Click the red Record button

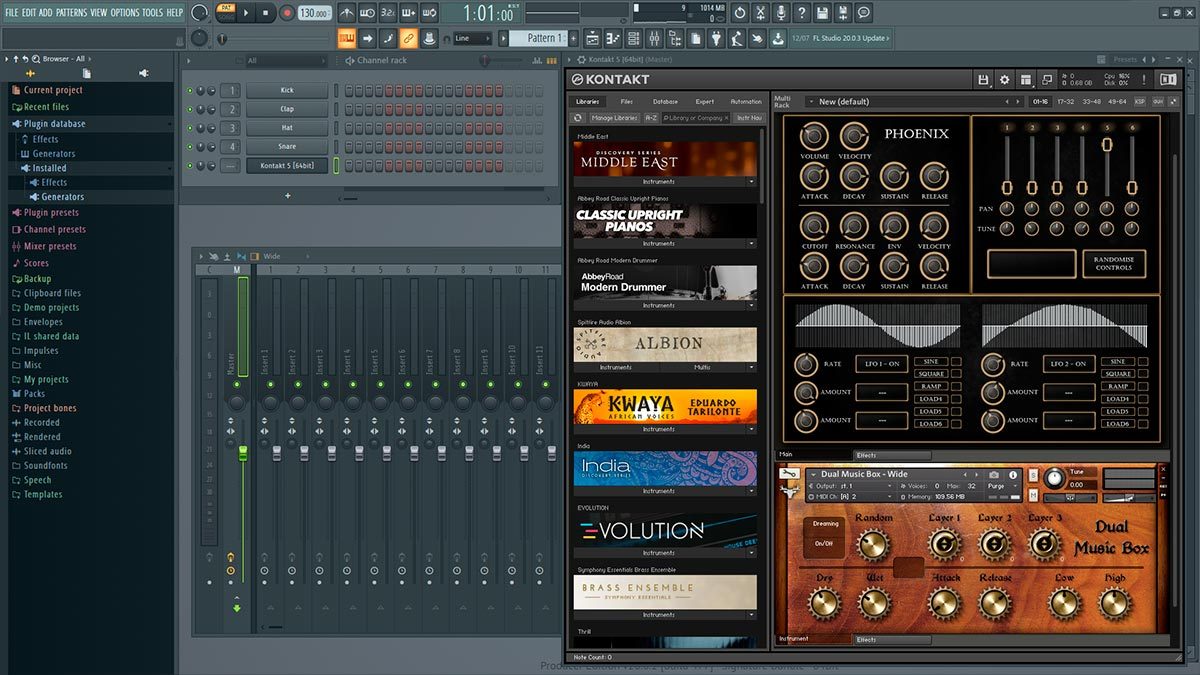pyautogui.click(x=287, y=13)
